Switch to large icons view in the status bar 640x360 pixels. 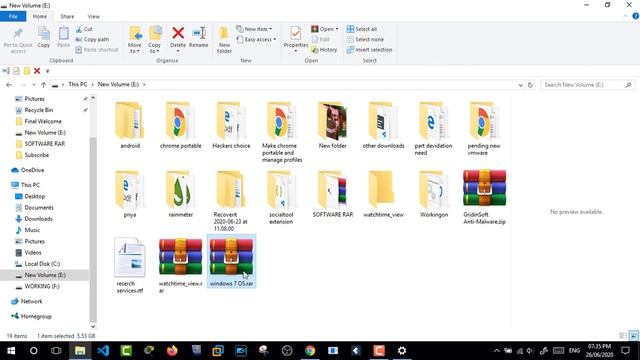[633, 336]
